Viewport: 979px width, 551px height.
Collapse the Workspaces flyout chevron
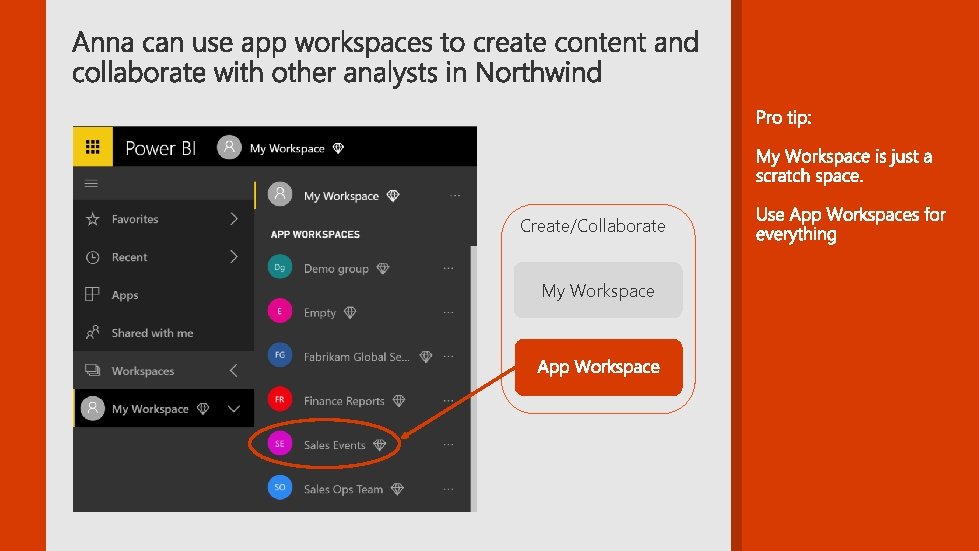[234, 371]
